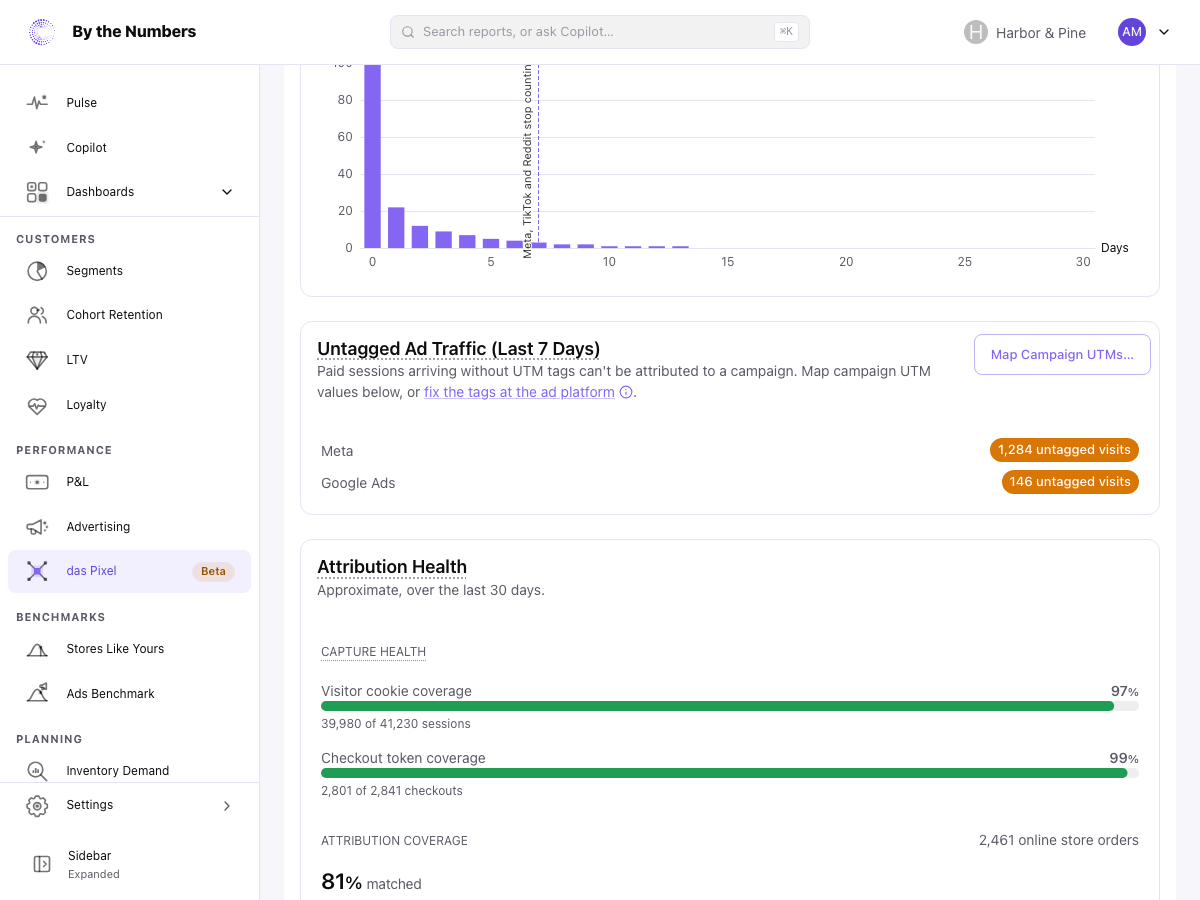Click Map Campaign UTMs button
This screenshot has width=1200, height=900.
[1062, 354]
